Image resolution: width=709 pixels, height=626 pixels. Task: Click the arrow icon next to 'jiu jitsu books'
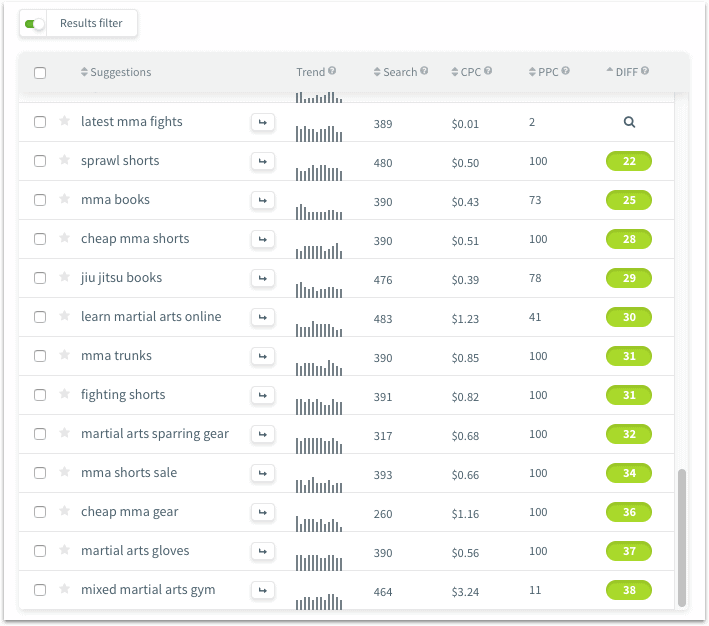262,278
